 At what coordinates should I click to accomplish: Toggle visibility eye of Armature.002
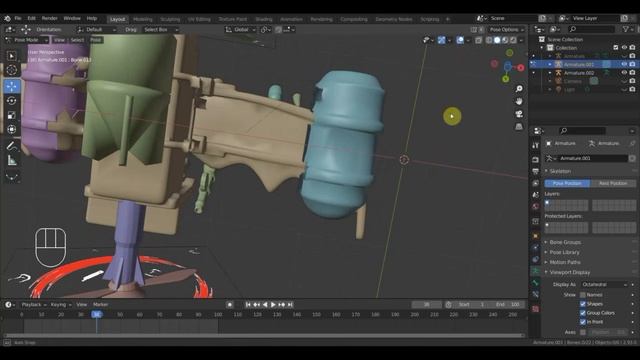pos(624,73)
